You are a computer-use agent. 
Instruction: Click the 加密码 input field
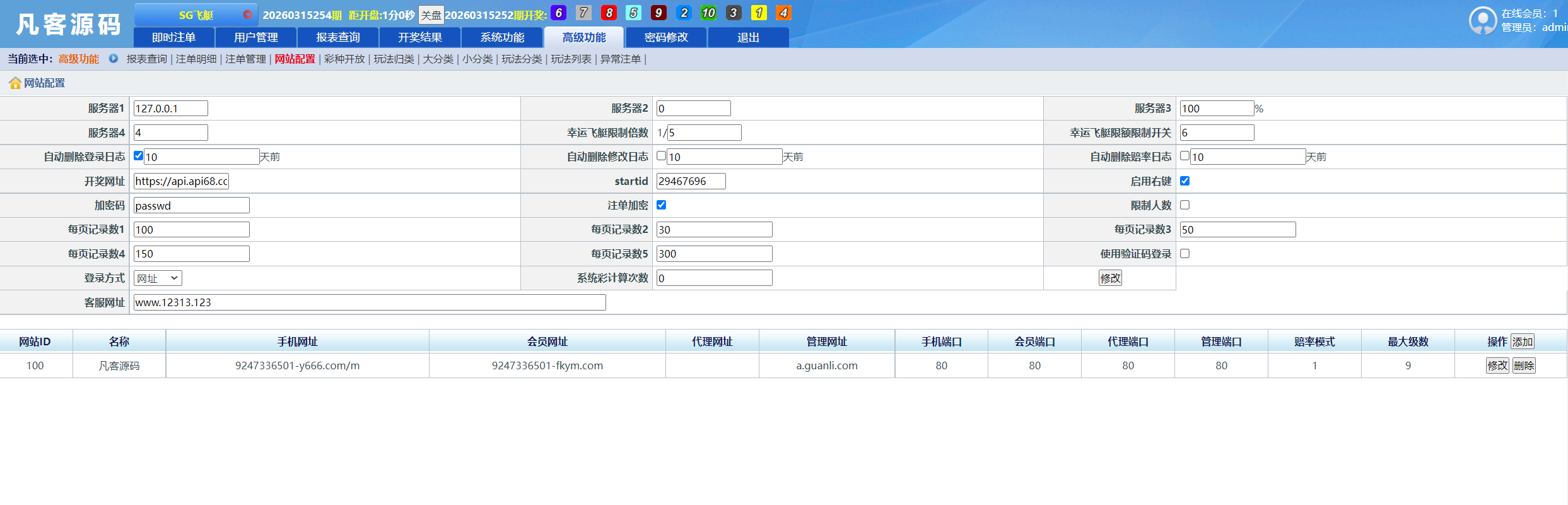pyautogui.click(x=192, y=205)
